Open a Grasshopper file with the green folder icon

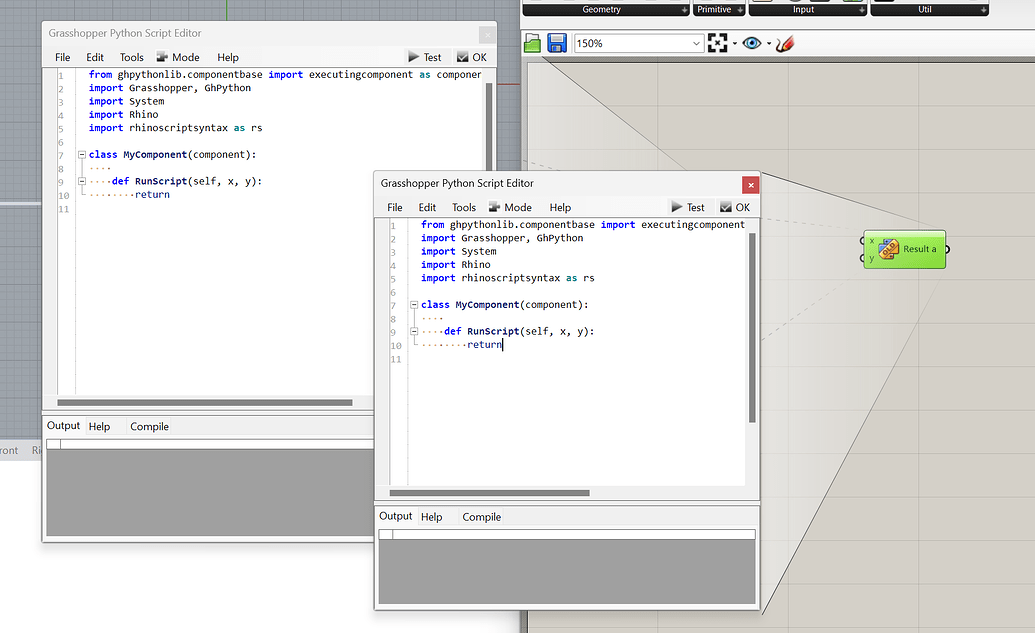click(x=533, y=43)
